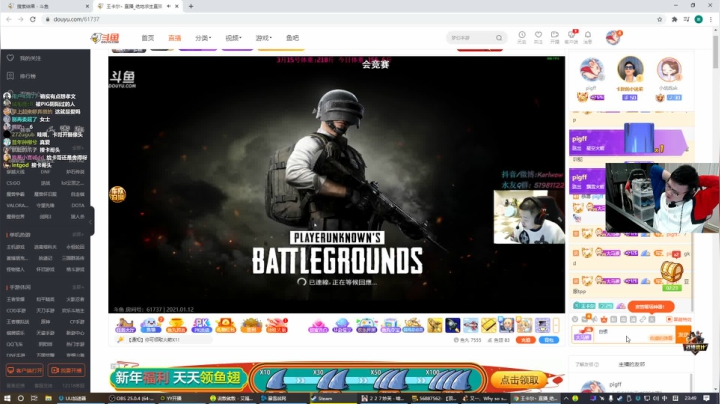The height and width of the screenshot is (404, 720).
Task: Open third-ranked contributor avatar
Action: point(669,70)
